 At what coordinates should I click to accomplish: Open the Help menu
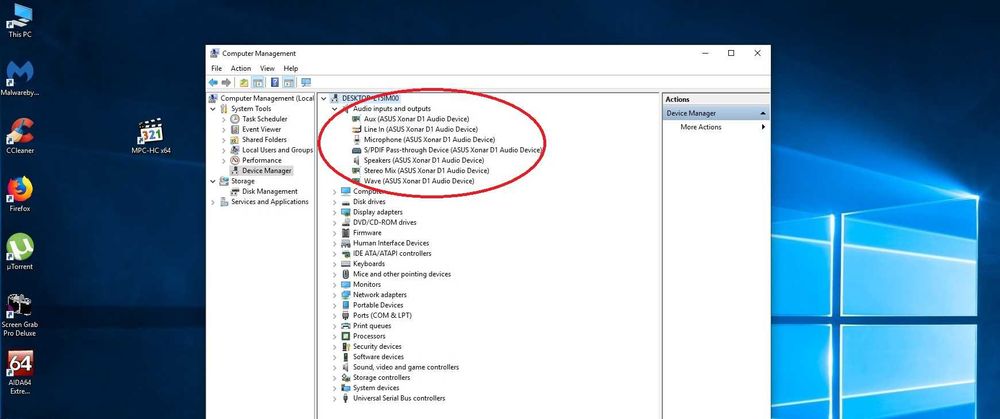click(291, 68)
